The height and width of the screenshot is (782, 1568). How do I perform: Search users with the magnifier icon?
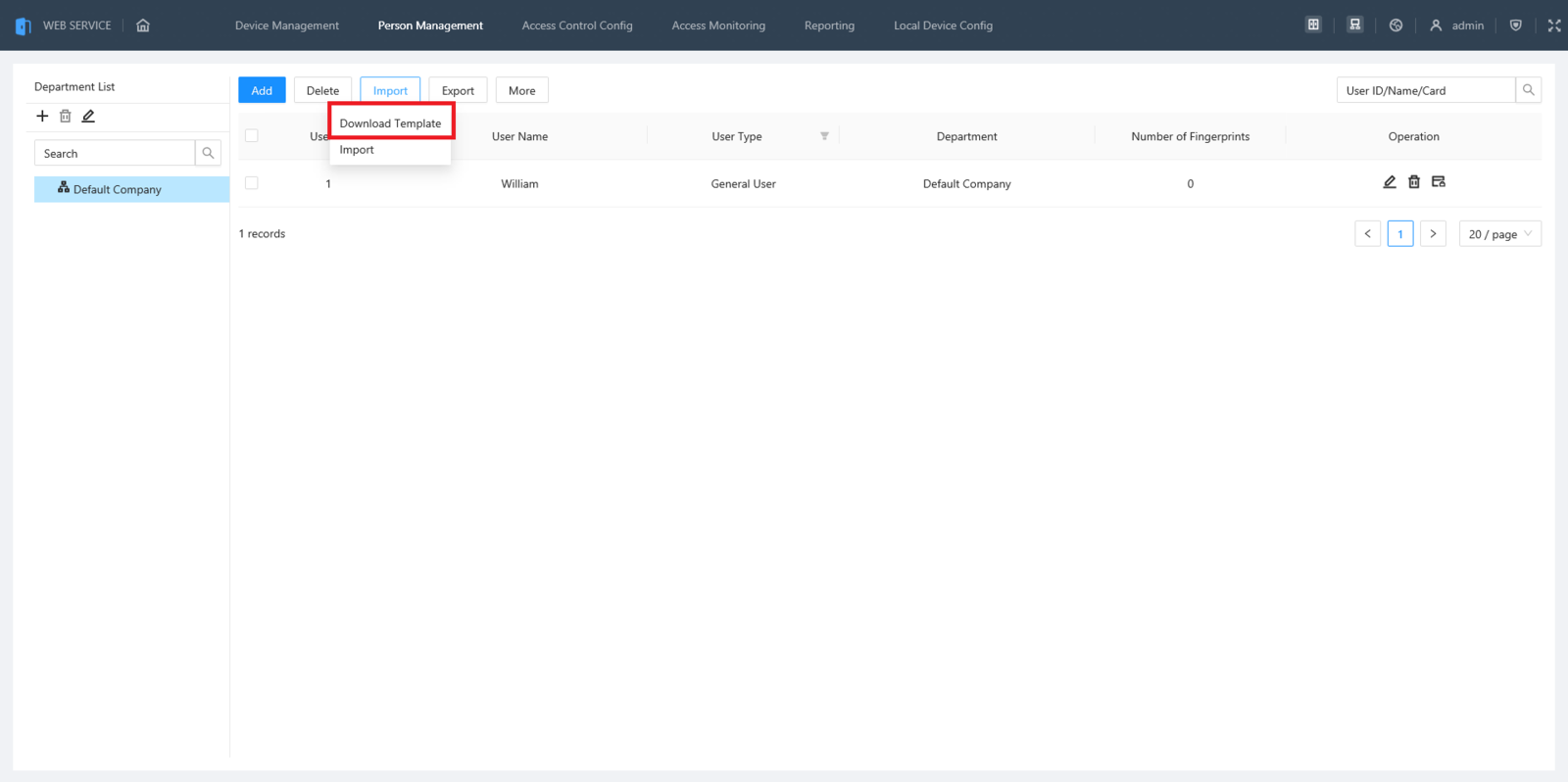pyautogui.click(x=1528, y=90)
